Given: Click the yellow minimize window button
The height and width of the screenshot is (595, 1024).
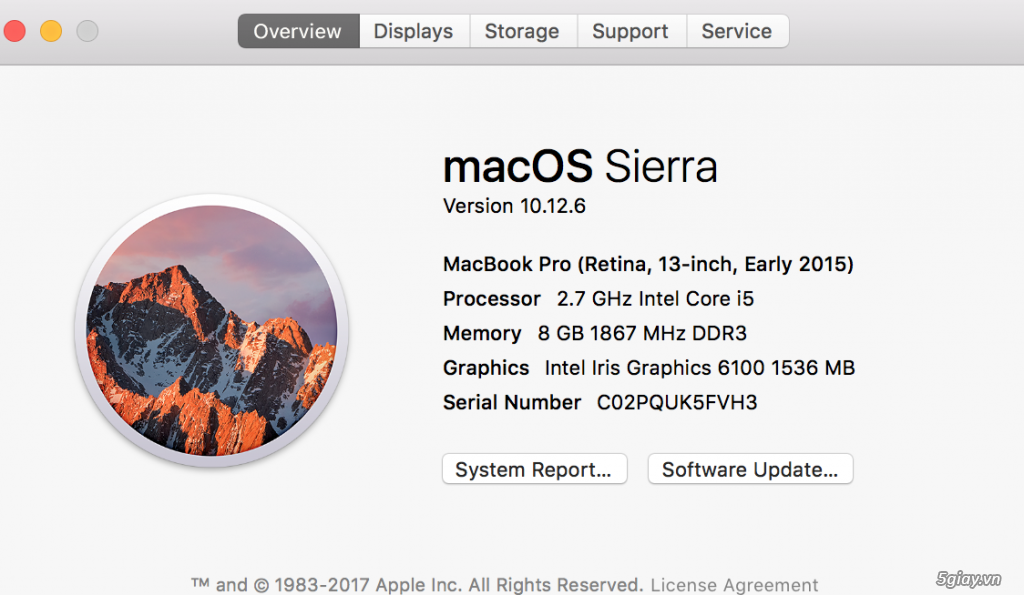Looking at the screenshot, I should click(51, 31).
